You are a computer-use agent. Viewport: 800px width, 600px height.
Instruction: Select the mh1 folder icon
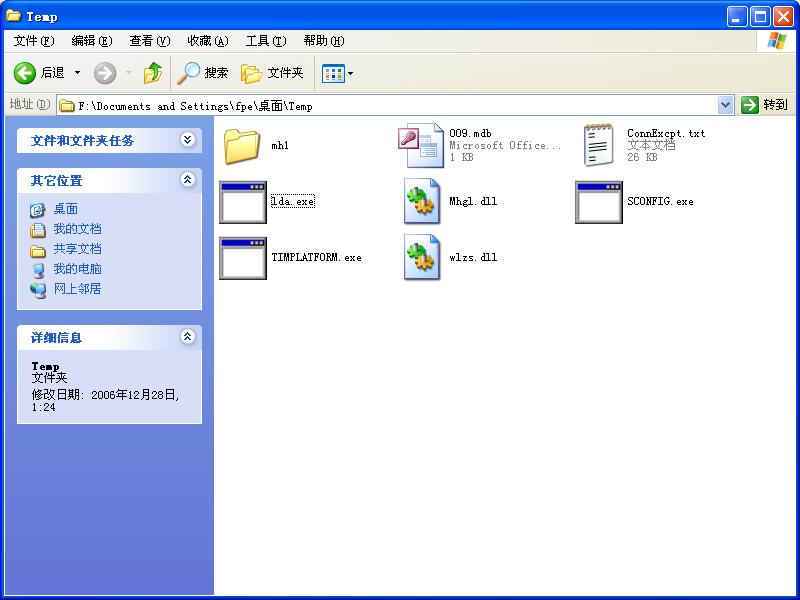242,146
